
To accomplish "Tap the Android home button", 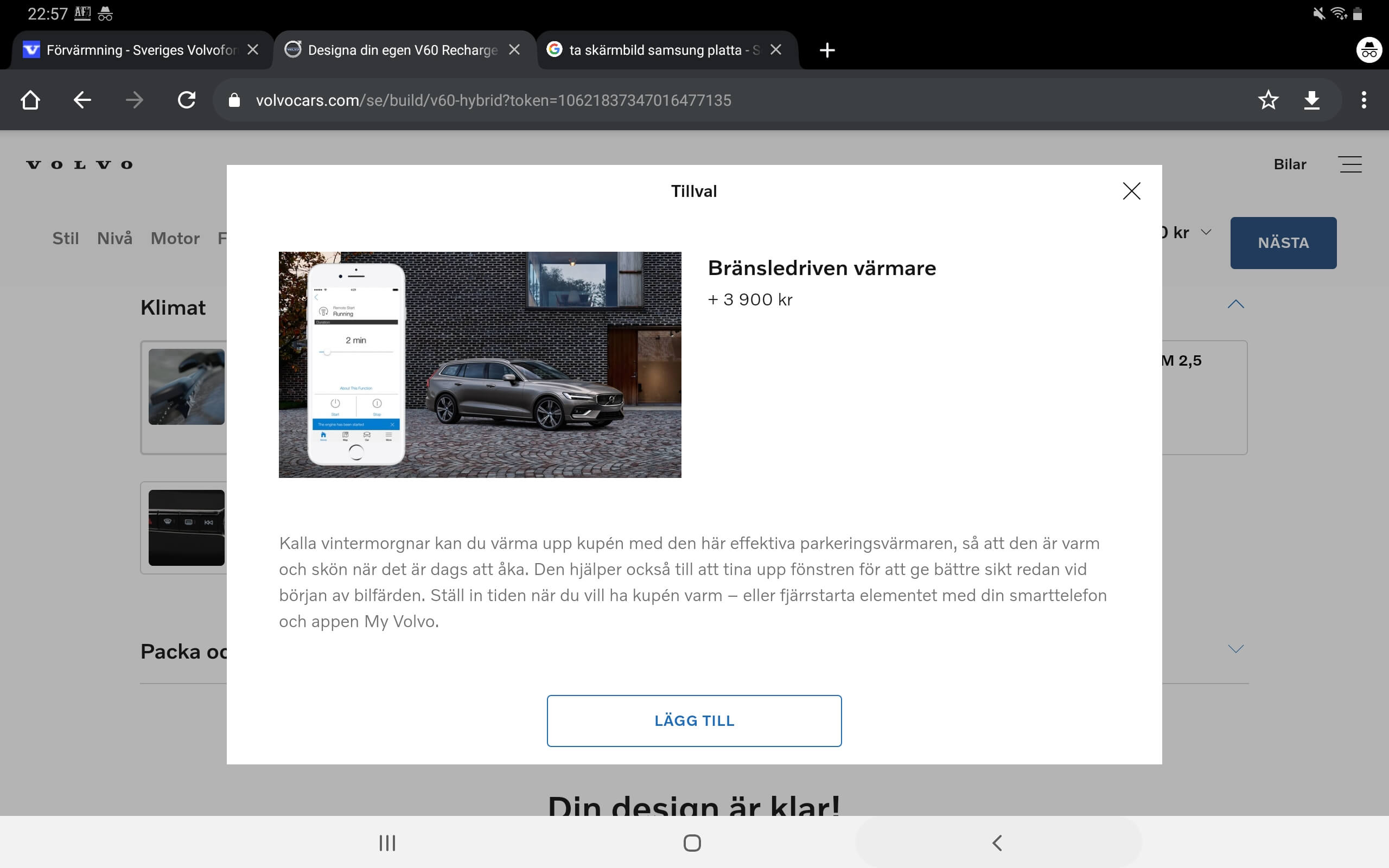I will (x=692, y=843).
